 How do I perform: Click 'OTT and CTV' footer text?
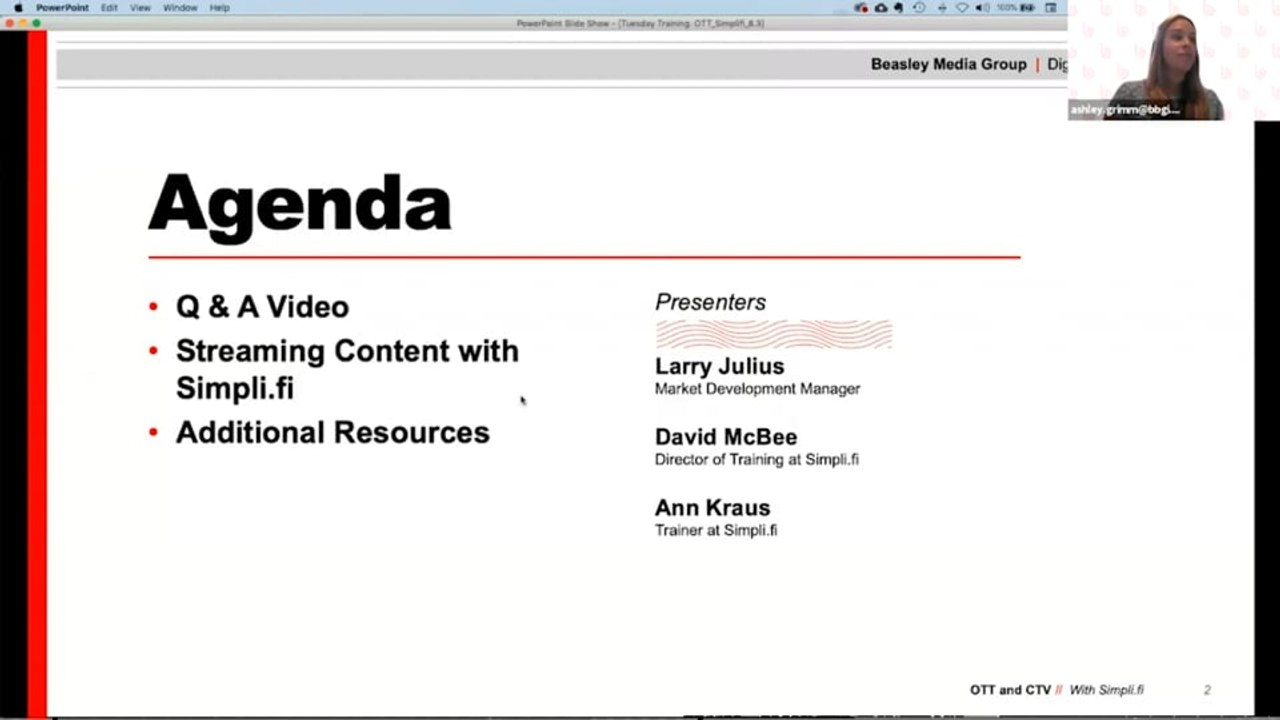(x=1010, y=690)
